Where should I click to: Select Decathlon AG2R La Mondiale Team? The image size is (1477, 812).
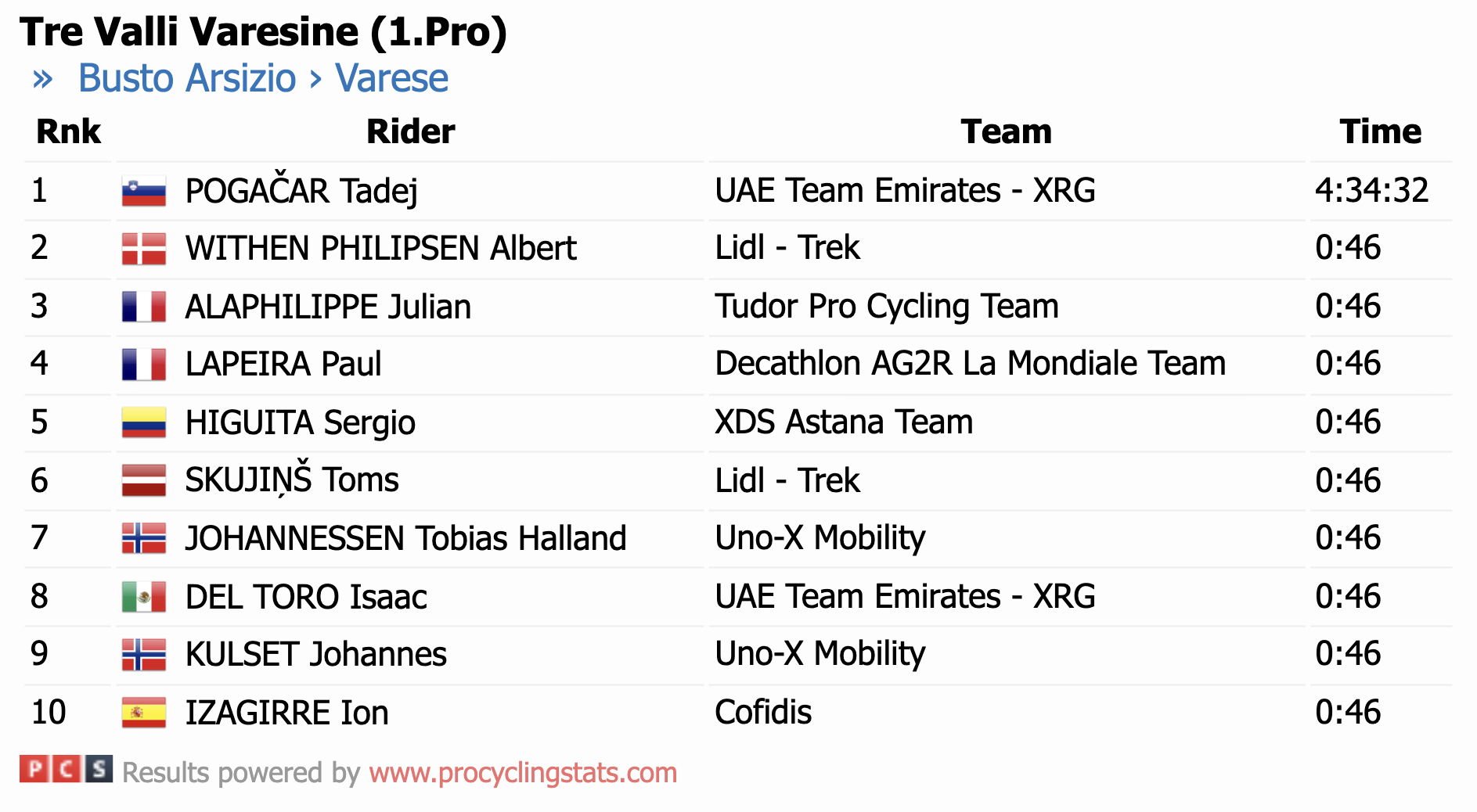[x=970, y=364]
